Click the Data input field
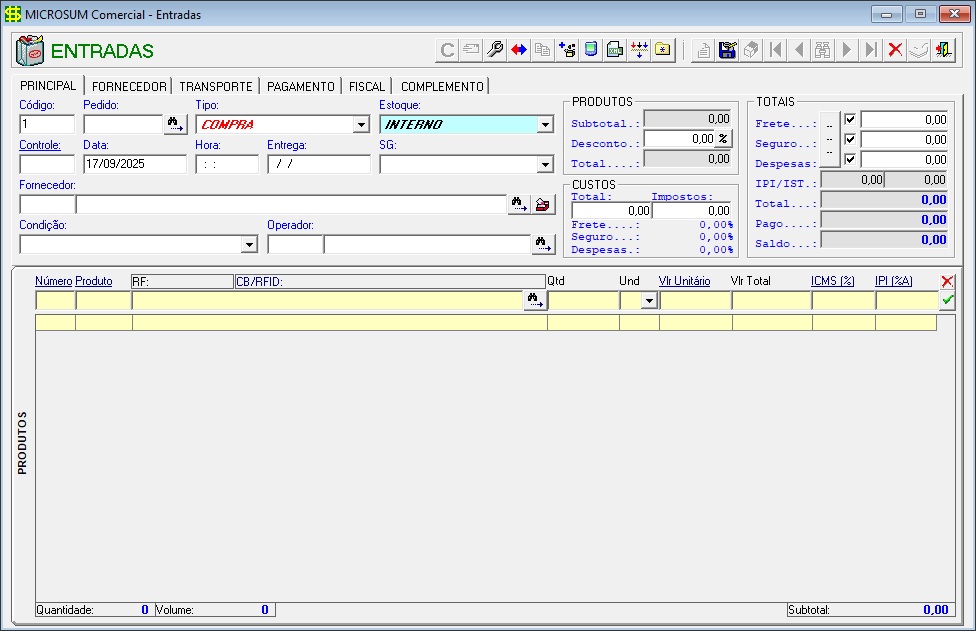 (134, 164)
